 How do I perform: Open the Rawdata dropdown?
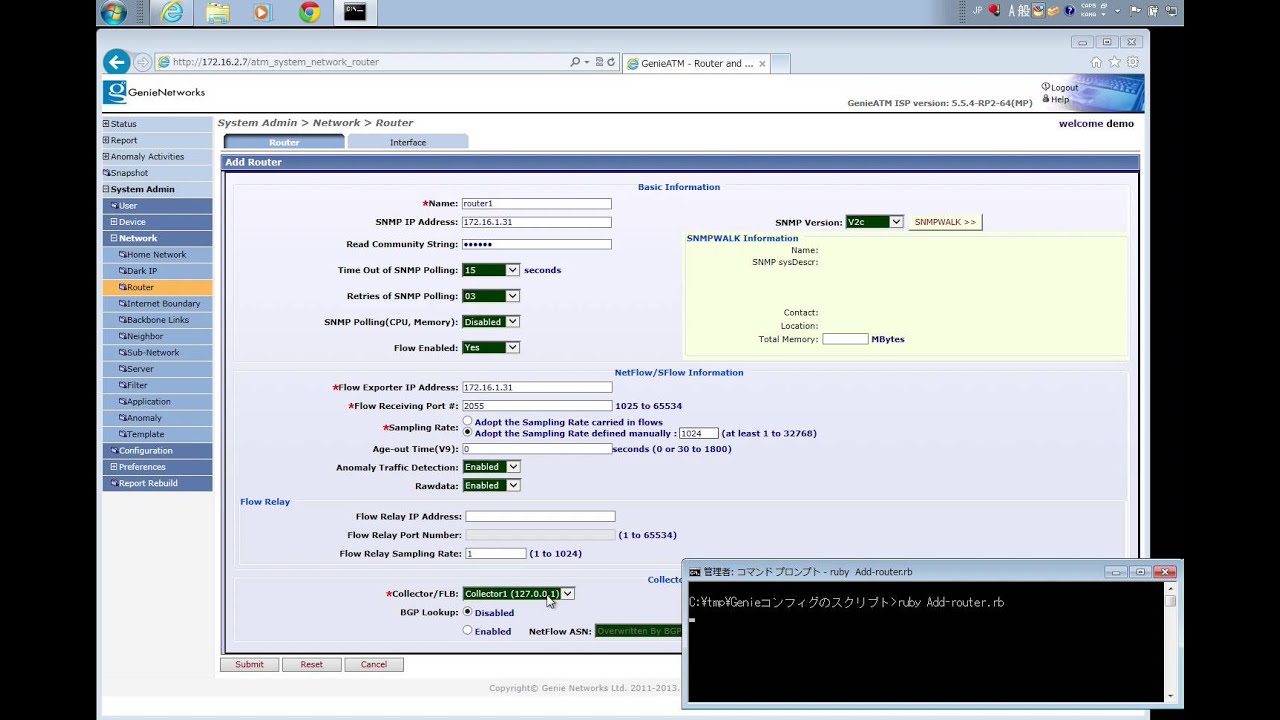tap(491, 486)
